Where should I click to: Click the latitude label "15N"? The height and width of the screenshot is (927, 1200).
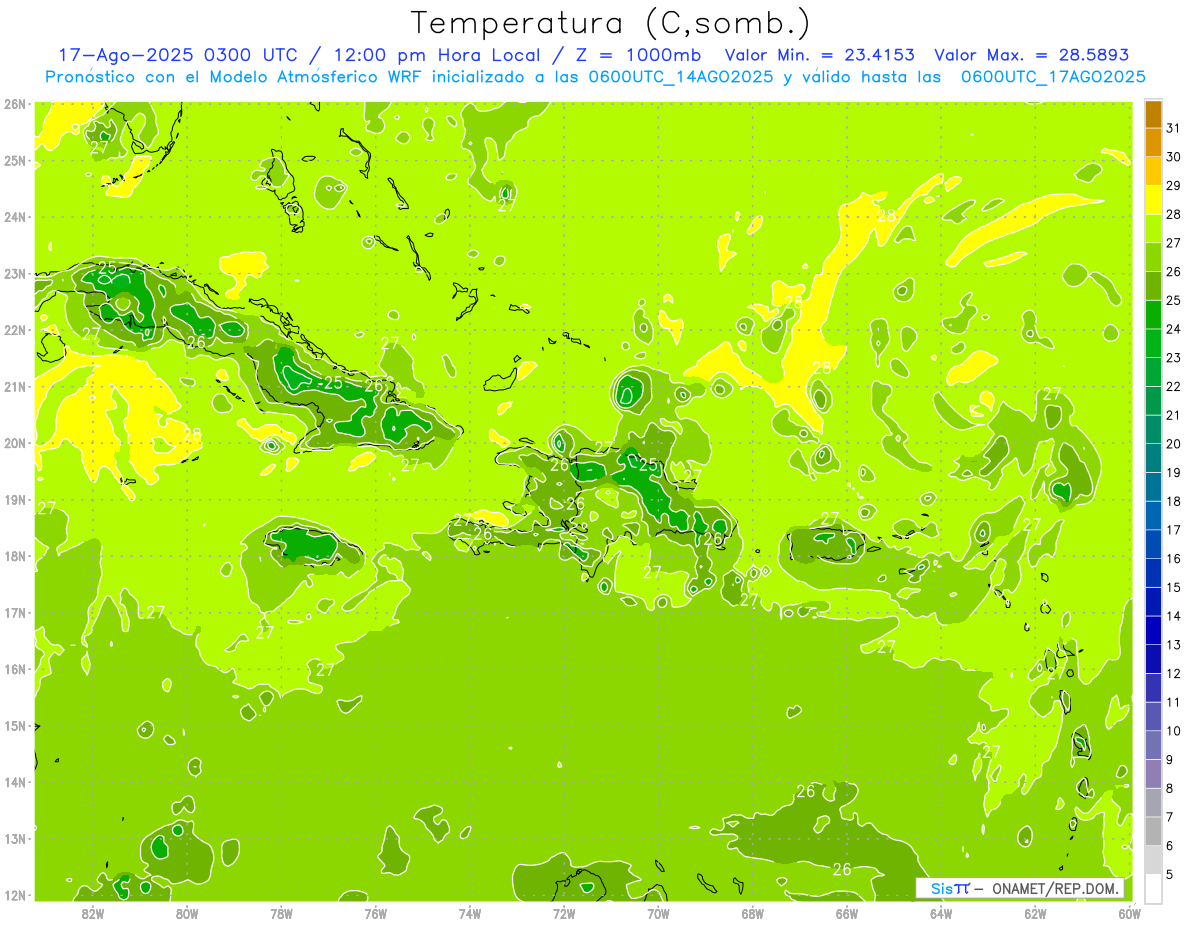(x=14, y=725)
